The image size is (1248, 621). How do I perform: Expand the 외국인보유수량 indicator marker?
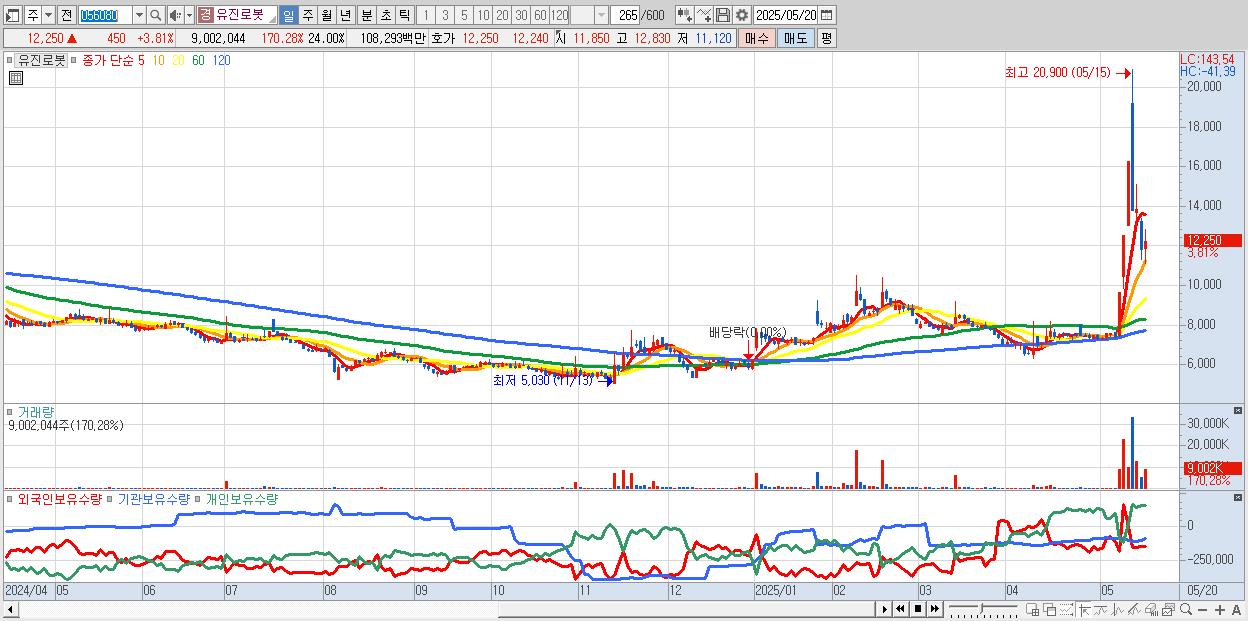11,498
